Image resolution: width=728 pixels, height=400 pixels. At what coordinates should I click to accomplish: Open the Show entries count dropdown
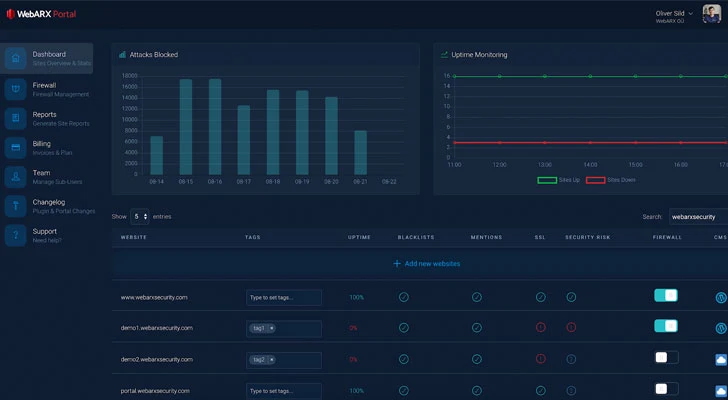pyautogui.click(x=140, y=217)
